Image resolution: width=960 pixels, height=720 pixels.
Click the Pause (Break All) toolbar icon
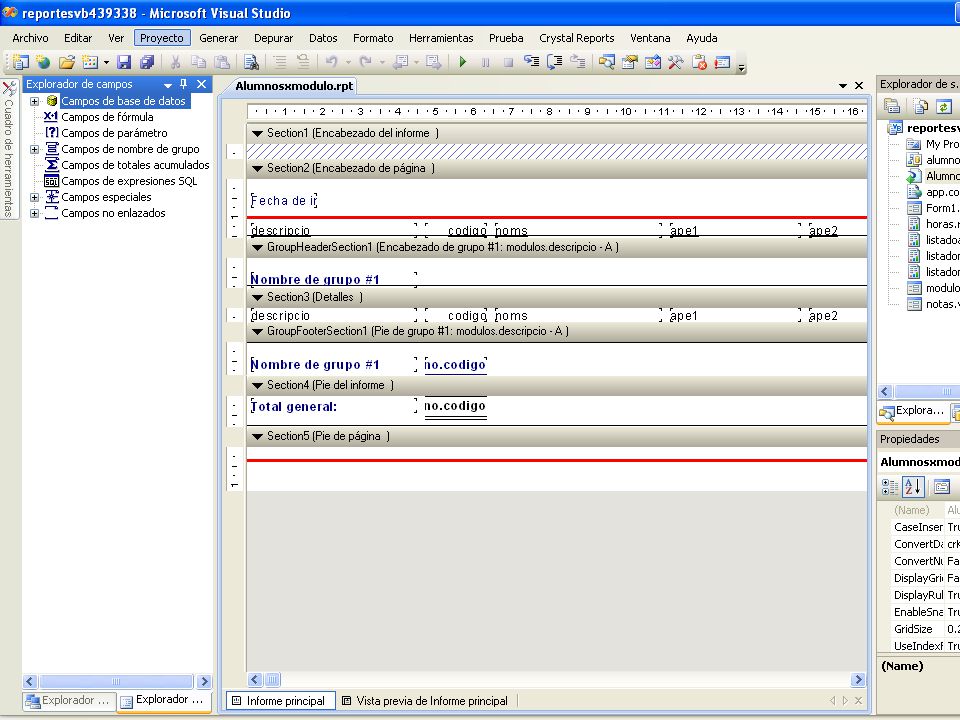pos(486,62)
